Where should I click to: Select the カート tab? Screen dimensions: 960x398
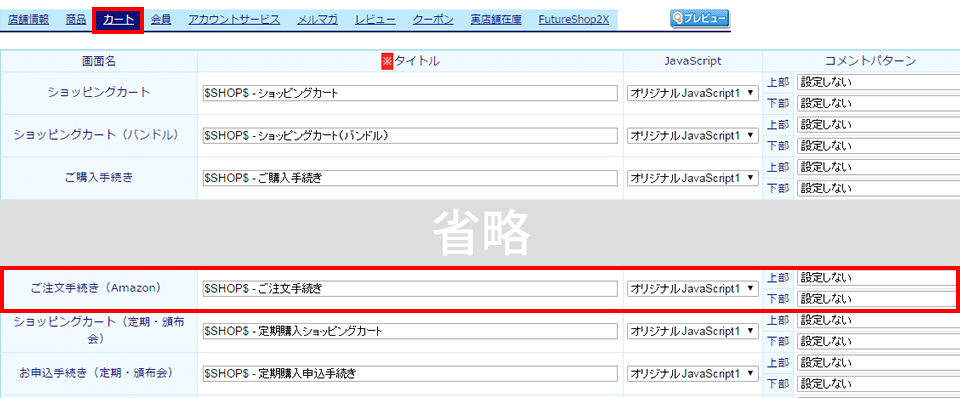[118, 20]
